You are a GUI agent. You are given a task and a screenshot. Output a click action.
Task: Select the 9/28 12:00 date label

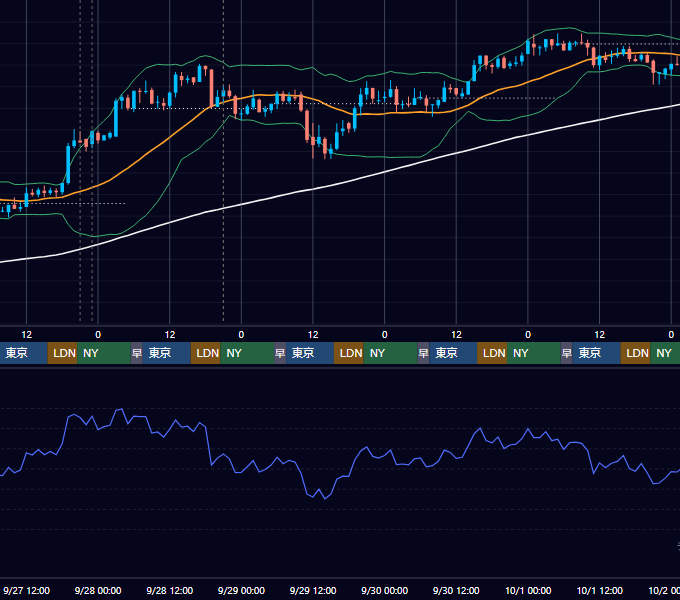click(x=170, y=590)
